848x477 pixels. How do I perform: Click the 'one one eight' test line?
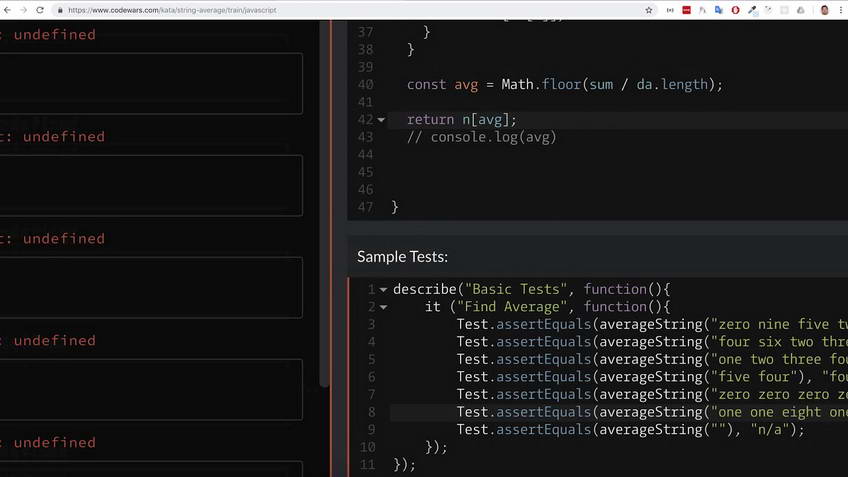click(x=652, y=412)
